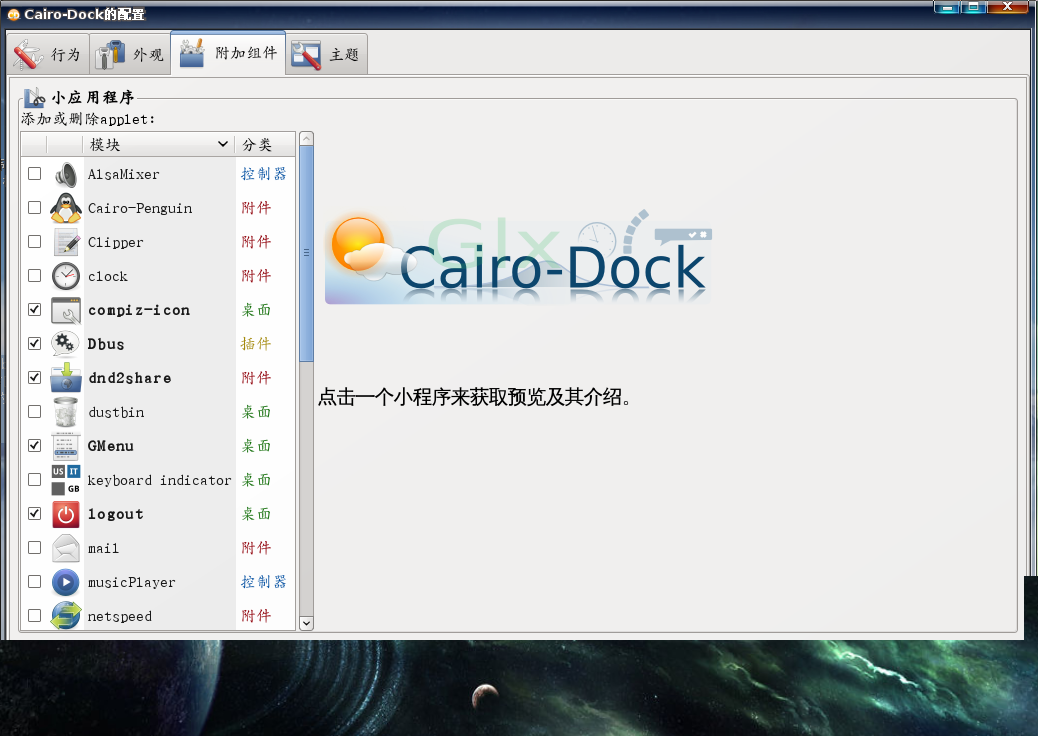Click the 模块 column header sort arrow
Screen dimensions: 1038x736
coord(223,144)
